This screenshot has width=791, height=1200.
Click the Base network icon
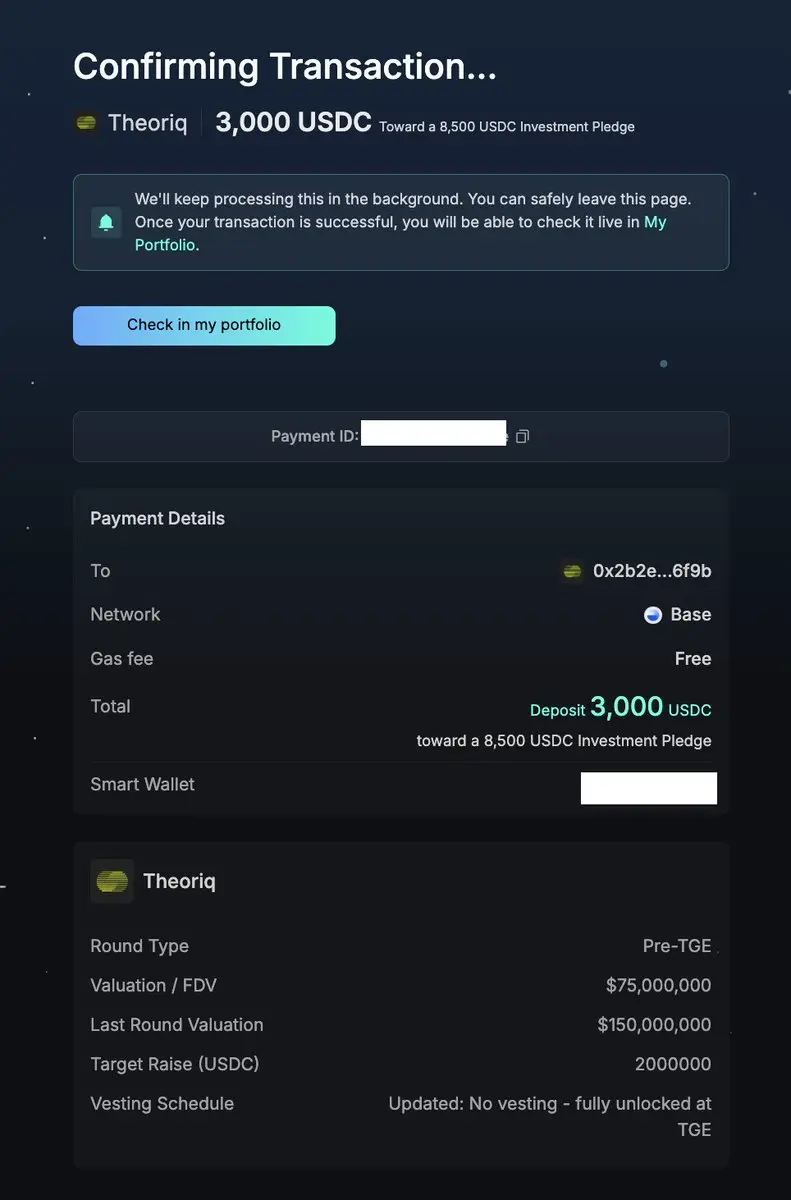coord(653,615)
